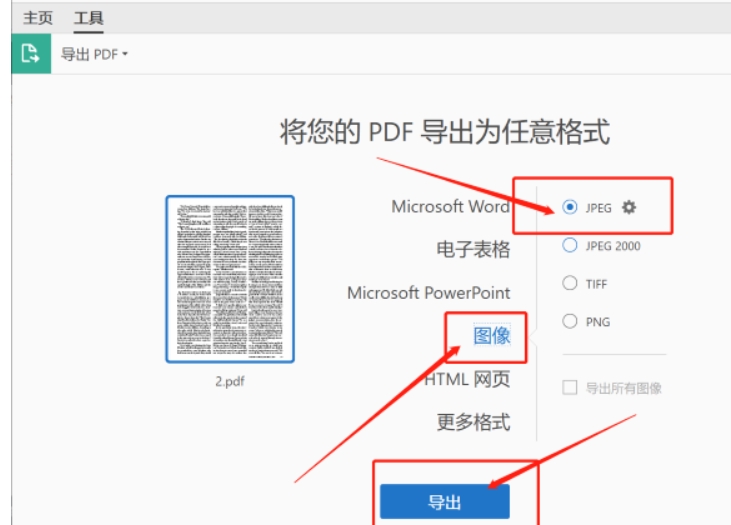Select the JPEG 2000 radio button
731x525 pixels.
tap(570, 245)
